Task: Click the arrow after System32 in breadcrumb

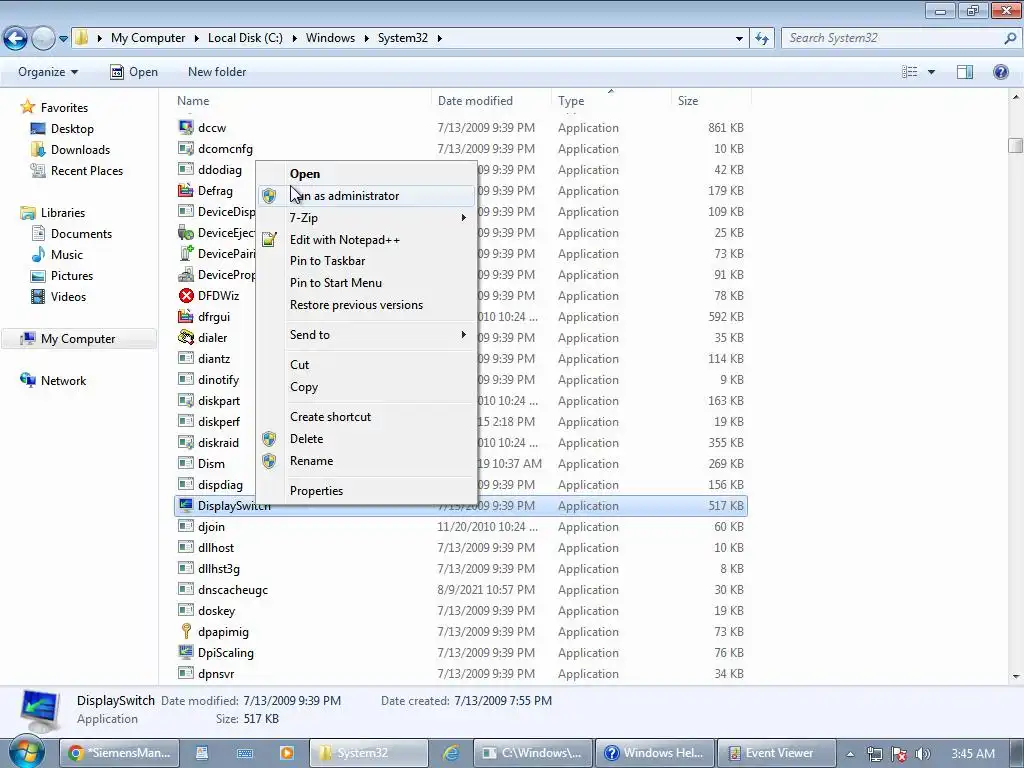Action: 440,38
